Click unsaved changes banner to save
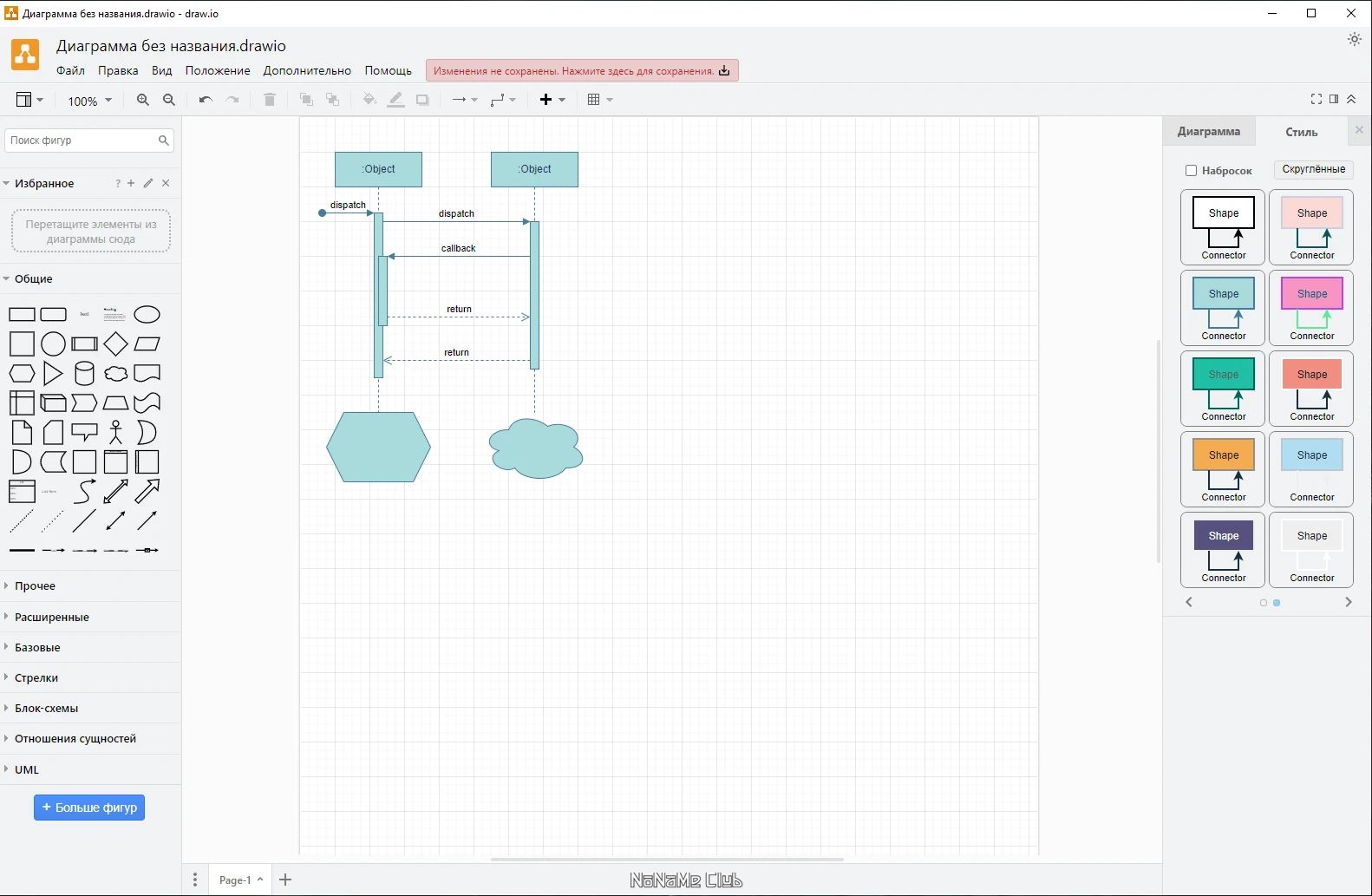Image resolution: width=1372 pixels, height=896 pixels. 582,71
